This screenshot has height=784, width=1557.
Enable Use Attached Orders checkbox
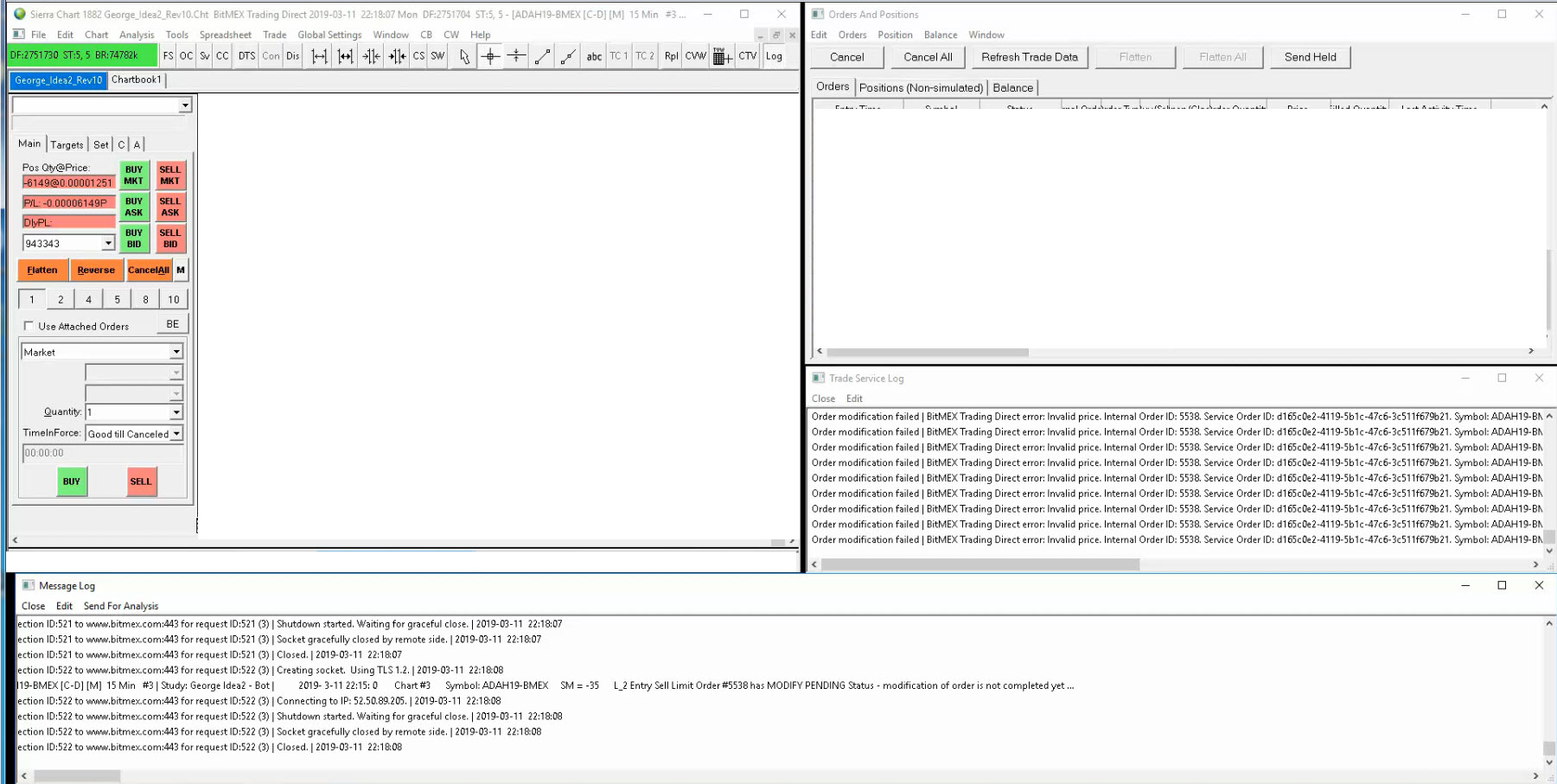tap(29, 326)
